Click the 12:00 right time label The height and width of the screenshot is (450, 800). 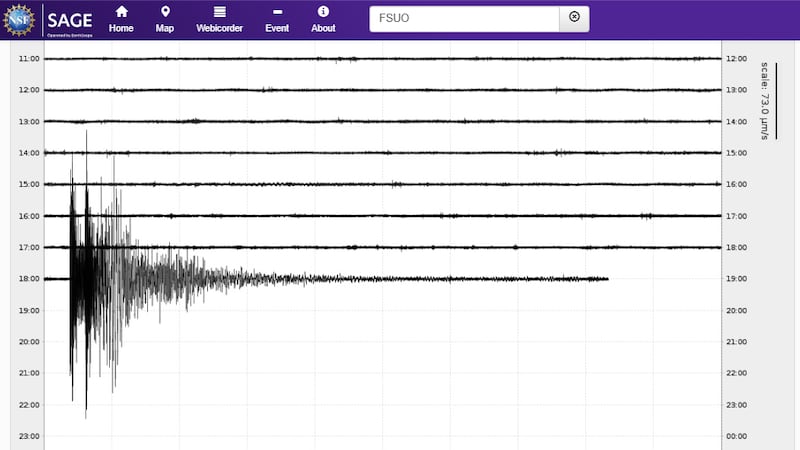pyautogui.click(x=736, y=59)
